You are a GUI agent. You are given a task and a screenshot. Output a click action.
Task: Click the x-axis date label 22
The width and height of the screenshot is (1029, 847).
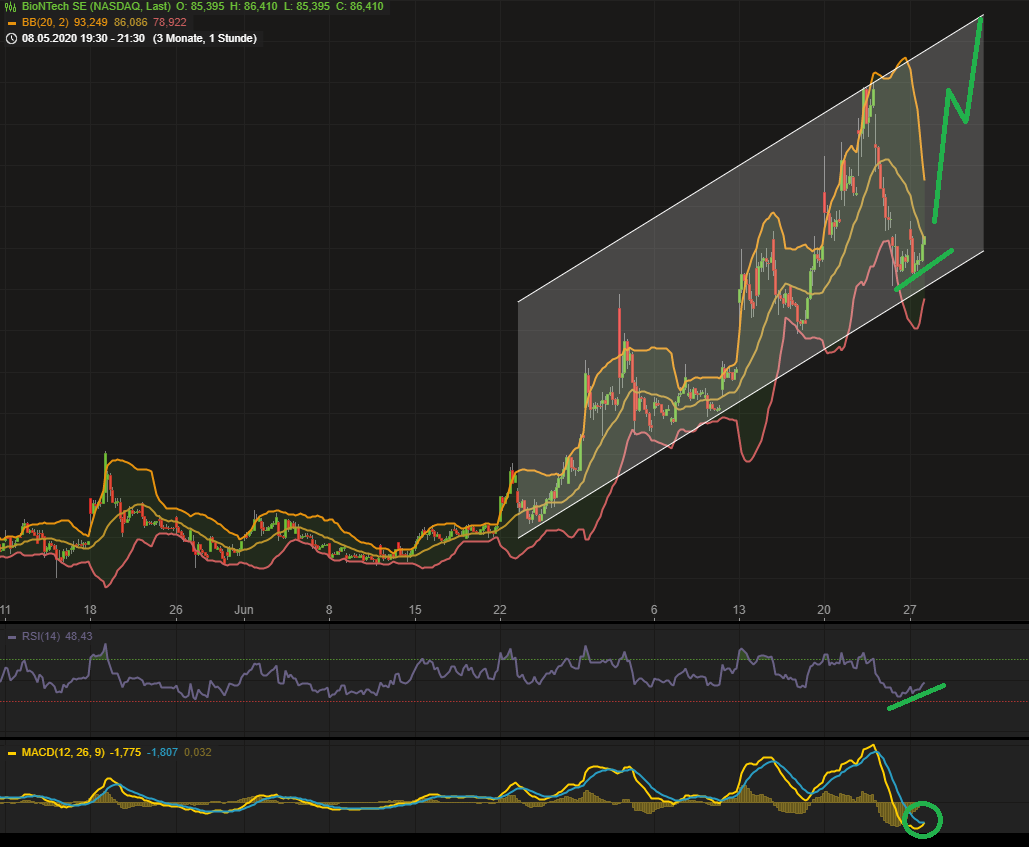(500, 610)
